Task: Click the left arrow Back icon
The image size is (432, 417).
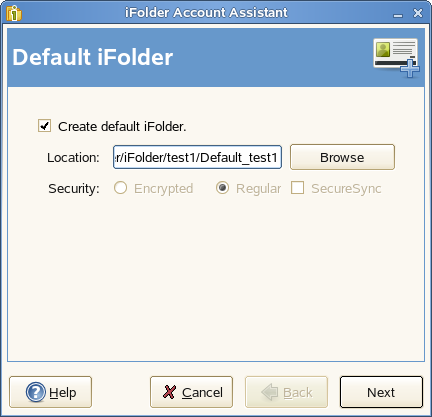Action: click(x=270, y=392)
